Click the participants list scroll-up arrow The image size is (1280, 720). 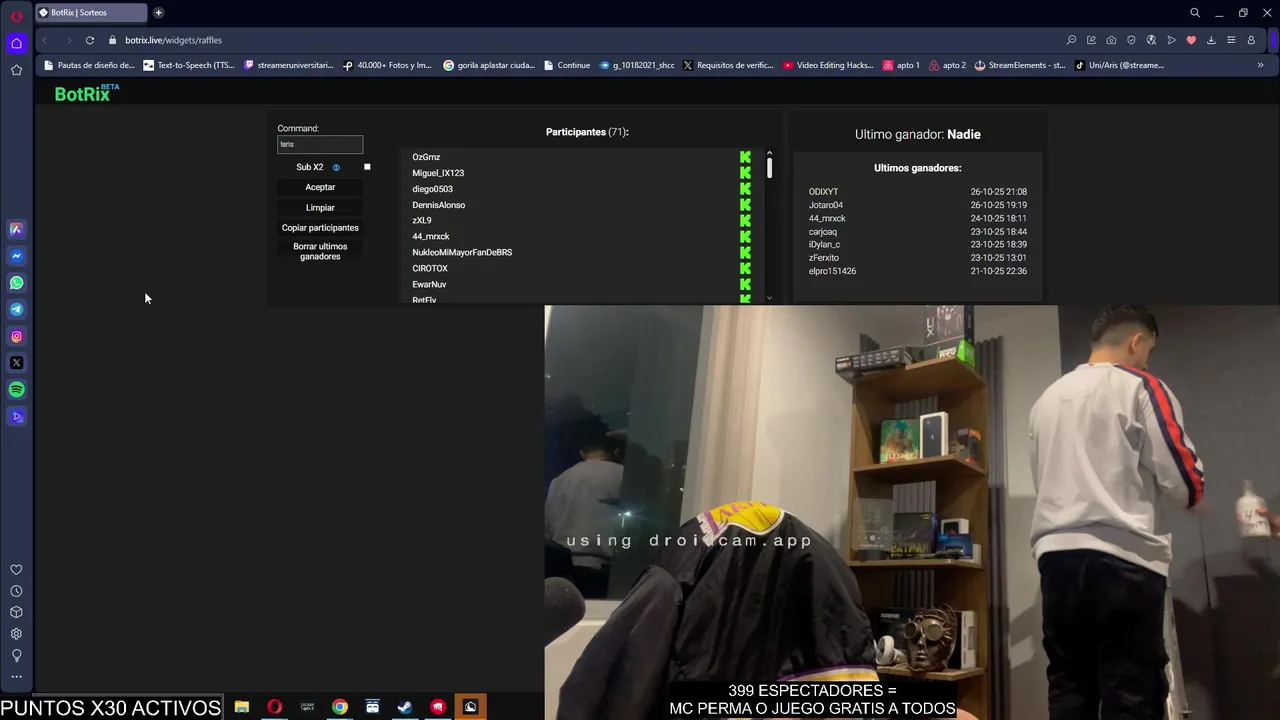769,154
